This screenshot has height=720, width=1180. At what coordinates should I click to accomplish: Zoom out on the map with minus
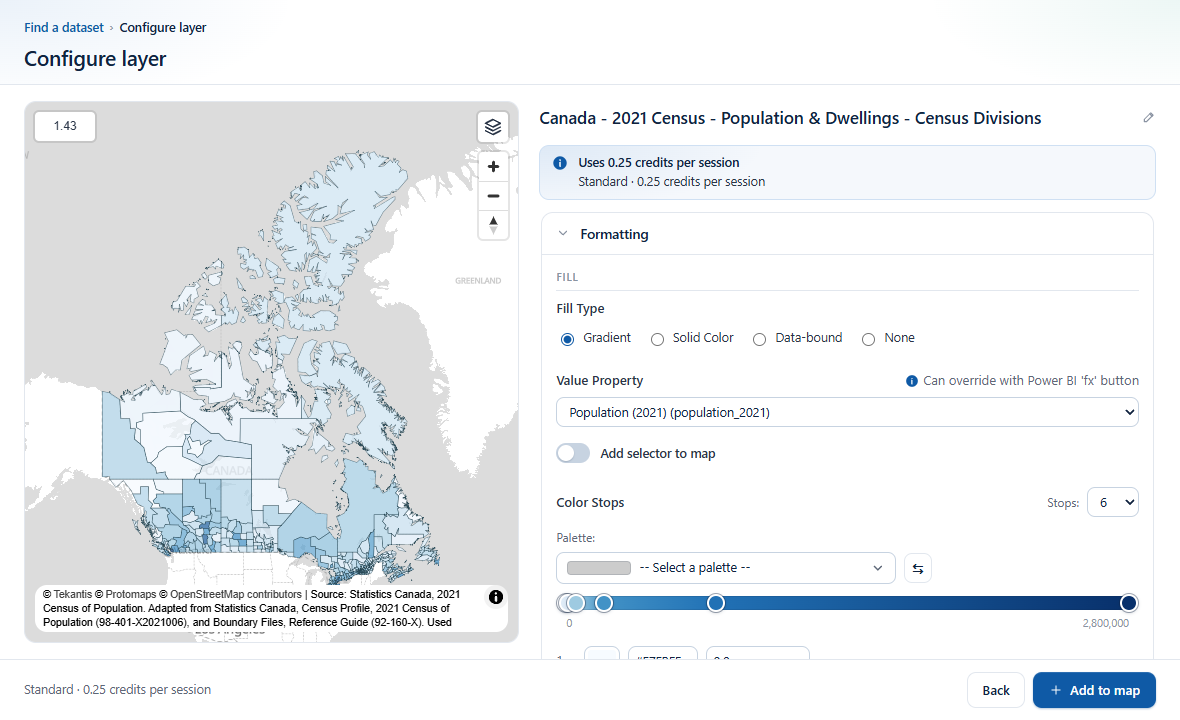coord(494,196)
